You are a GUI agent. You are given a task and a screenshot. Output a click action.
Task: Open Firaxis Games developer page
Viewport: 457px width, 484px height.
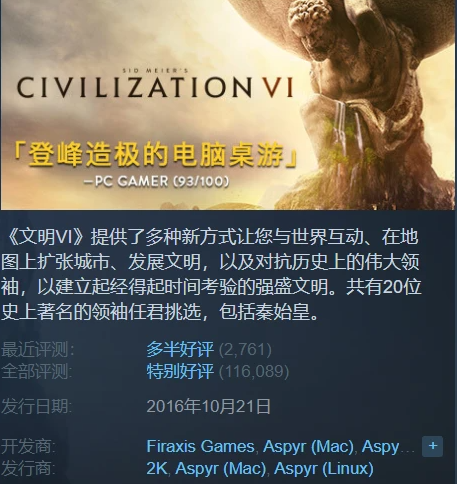pyautogui.click(x=200, y=446)
